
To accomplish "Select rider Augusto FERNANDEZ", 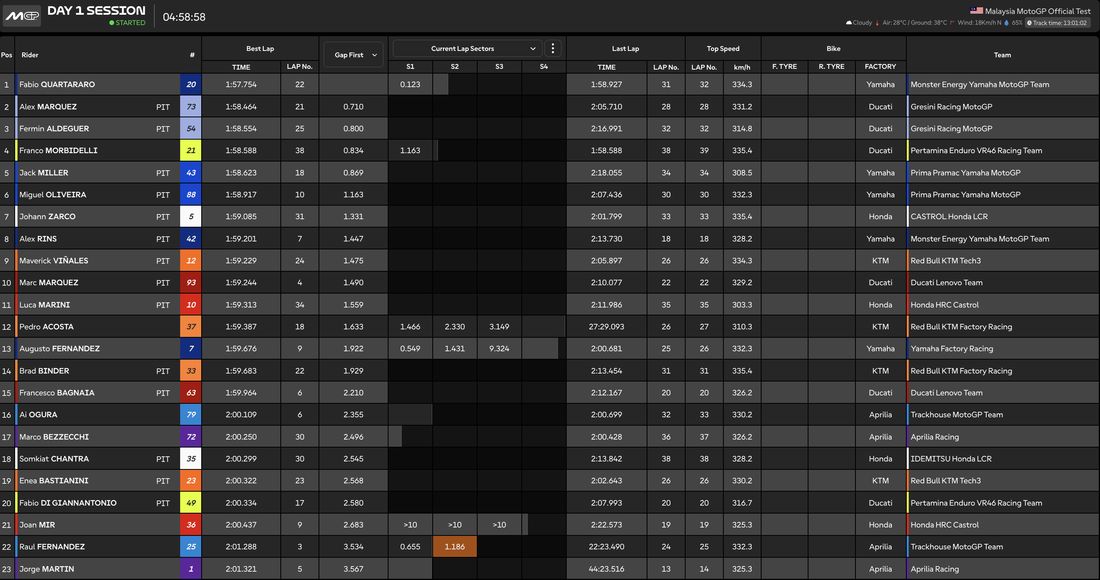I will pos(60,349).
